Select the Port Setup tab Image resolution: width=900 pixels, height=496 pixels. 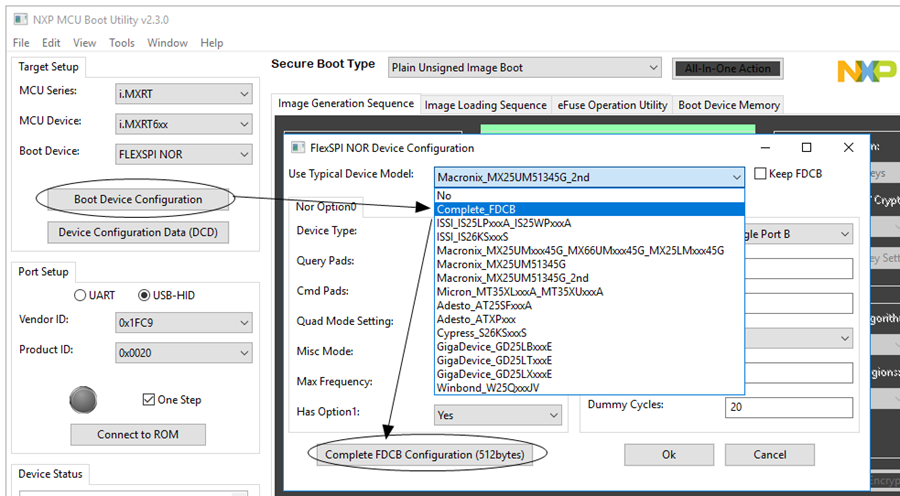(43, 272)
